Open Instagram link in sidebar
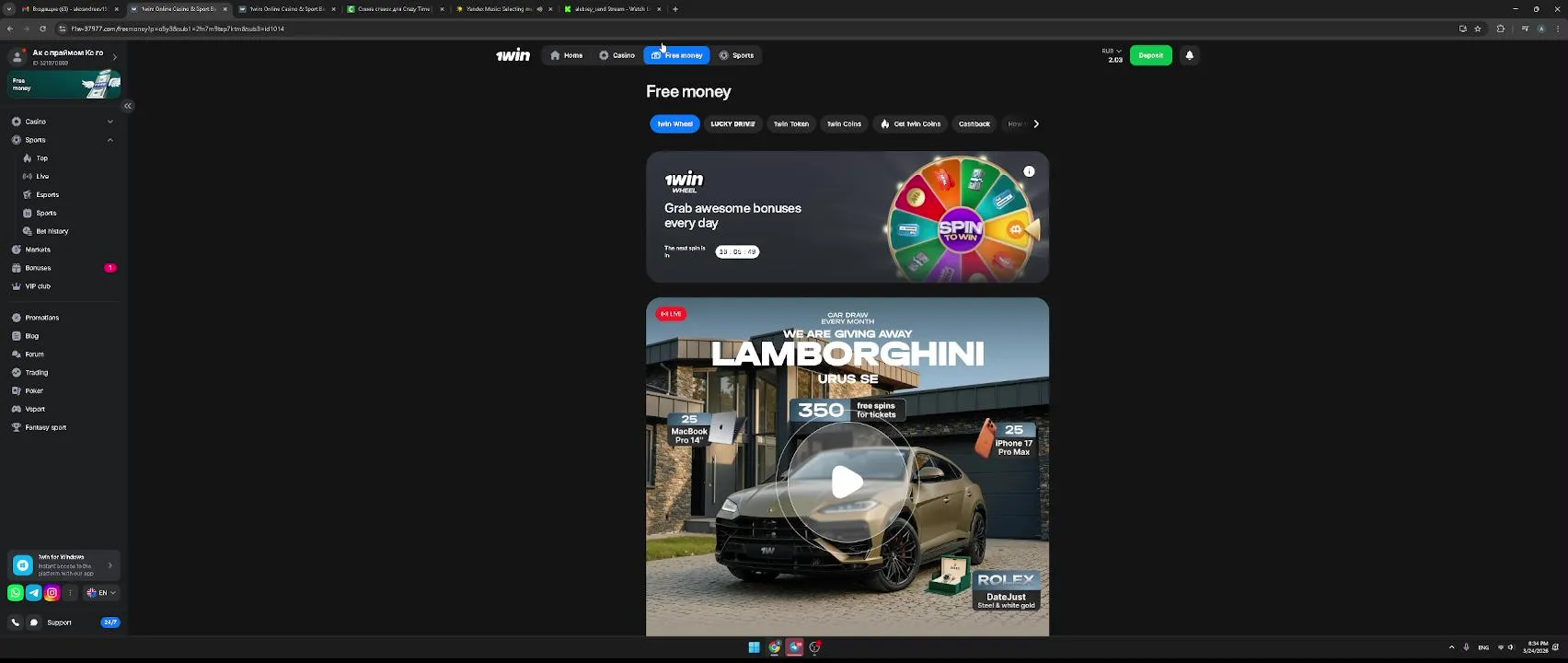Image resolution: width=1568 pixels, height=663 pixels. pyautogui.click(x=52, y=593)
